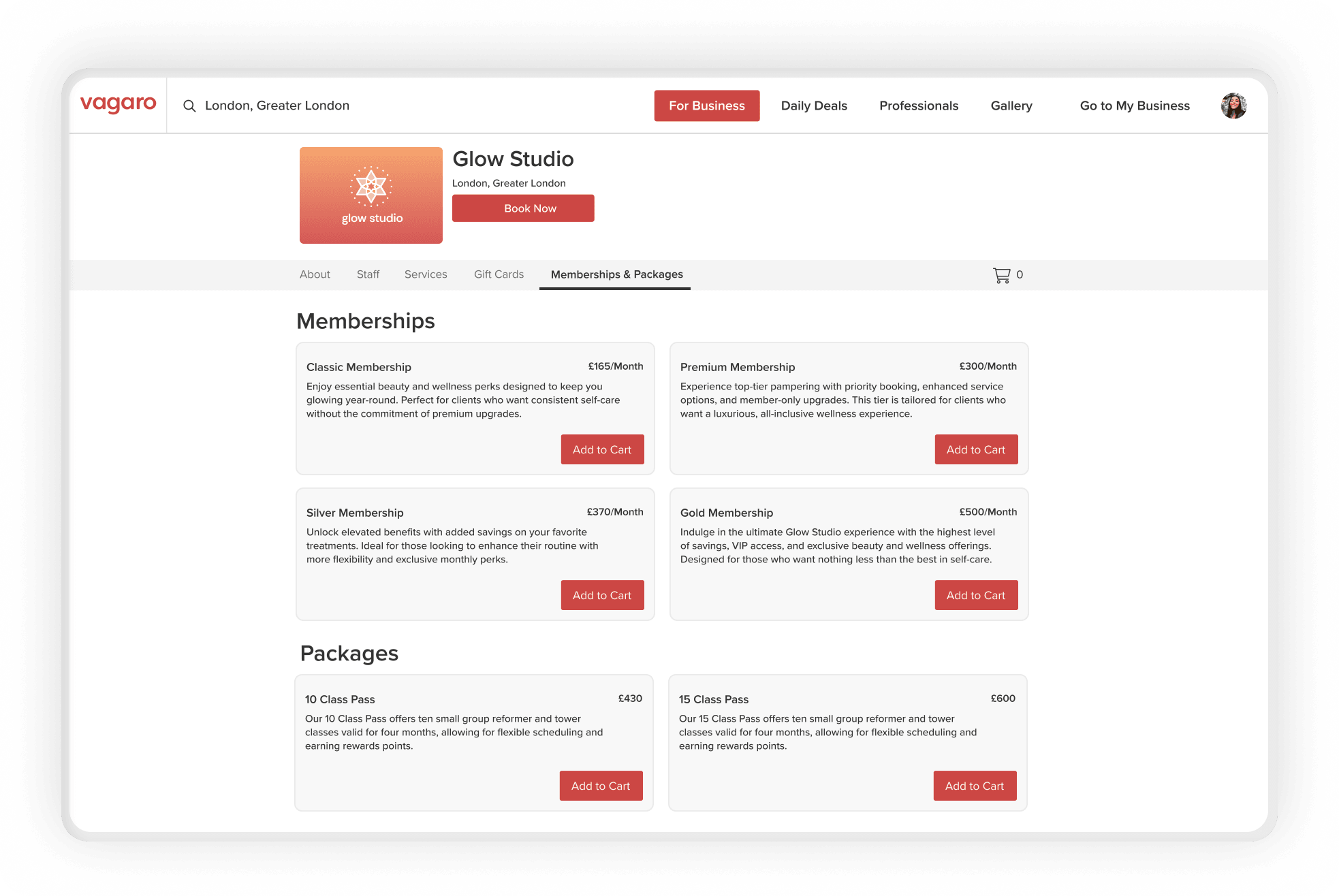Open the Gallery nav link
Screen dimensions: 1339x896
[1011, 106]
